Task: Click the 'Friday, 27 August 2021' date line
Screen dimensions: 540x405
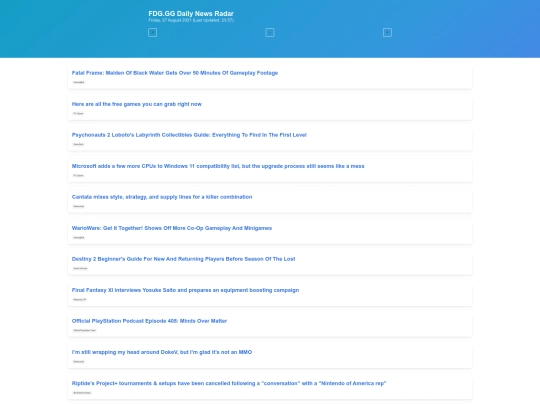Action: pyautogui.click(x=191, y=20)
